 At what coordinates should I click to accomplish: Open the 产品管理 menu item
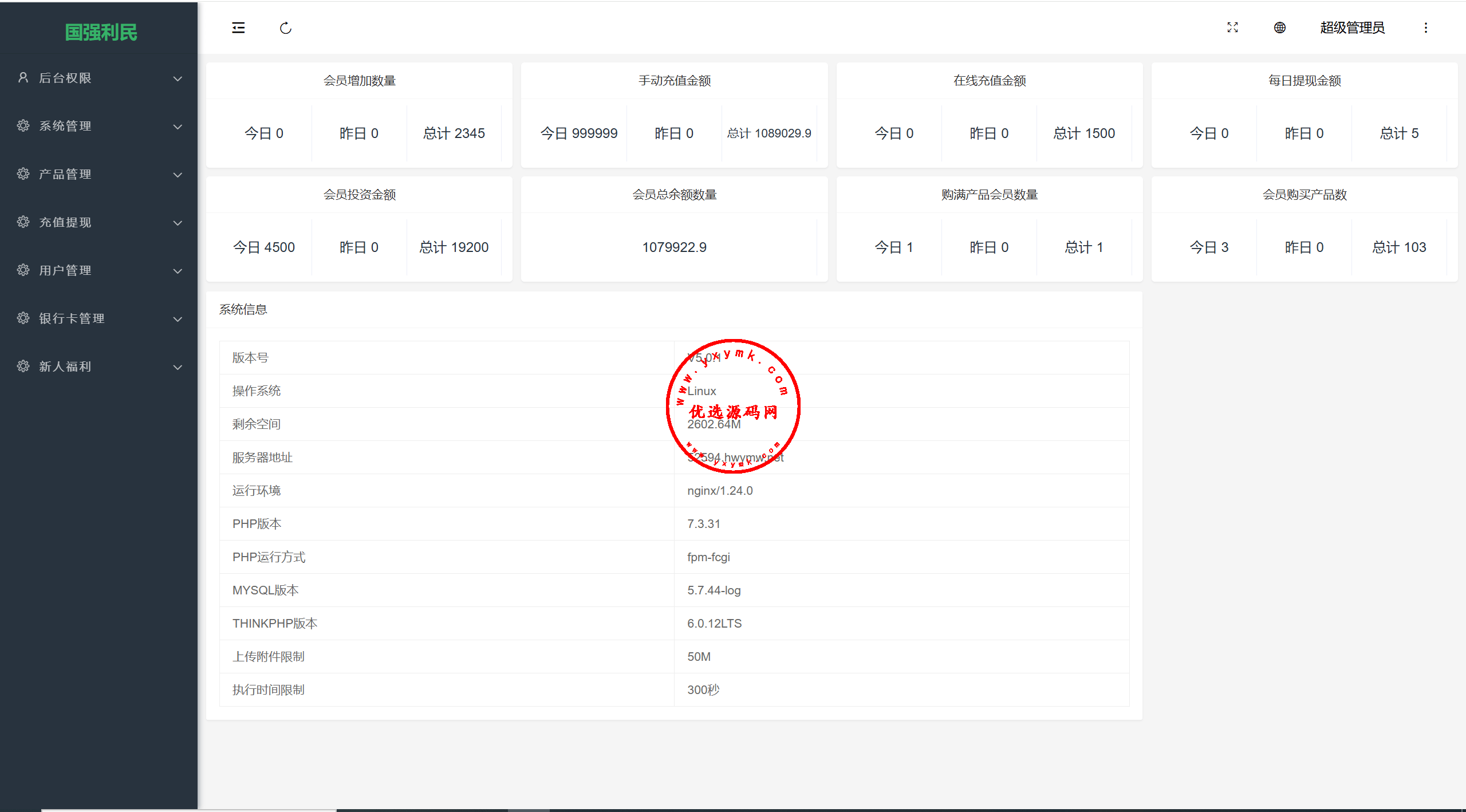[x=98, y=174]
